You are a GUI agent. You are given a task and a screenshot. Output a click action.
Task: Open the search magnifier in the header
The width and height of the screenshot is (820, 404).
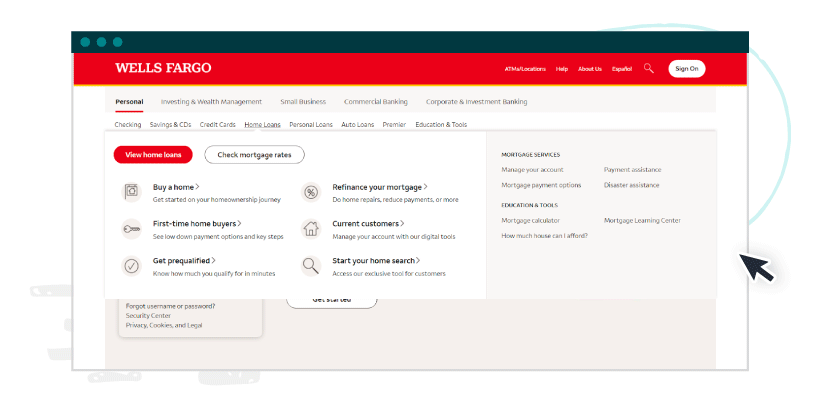(648, 68)
